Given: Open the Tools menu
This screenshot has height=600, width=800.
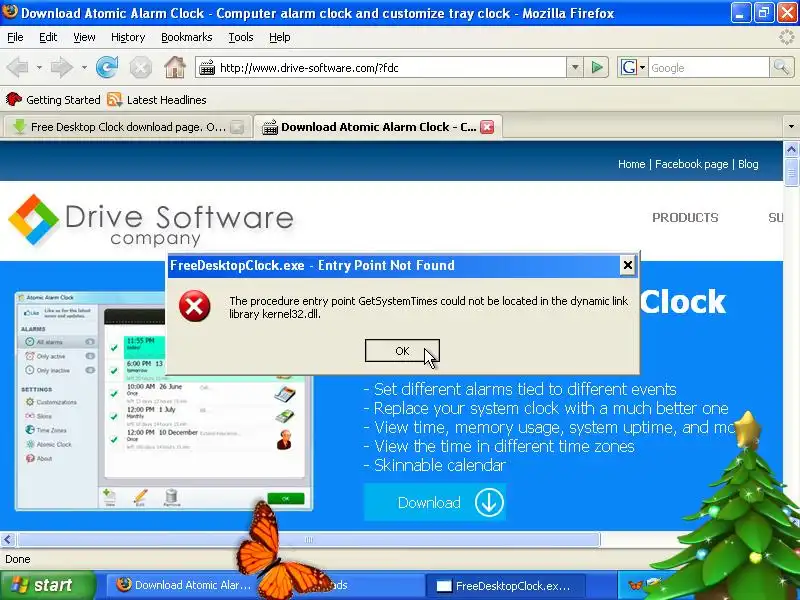Looking at the screenshot, I should [240, 37].
